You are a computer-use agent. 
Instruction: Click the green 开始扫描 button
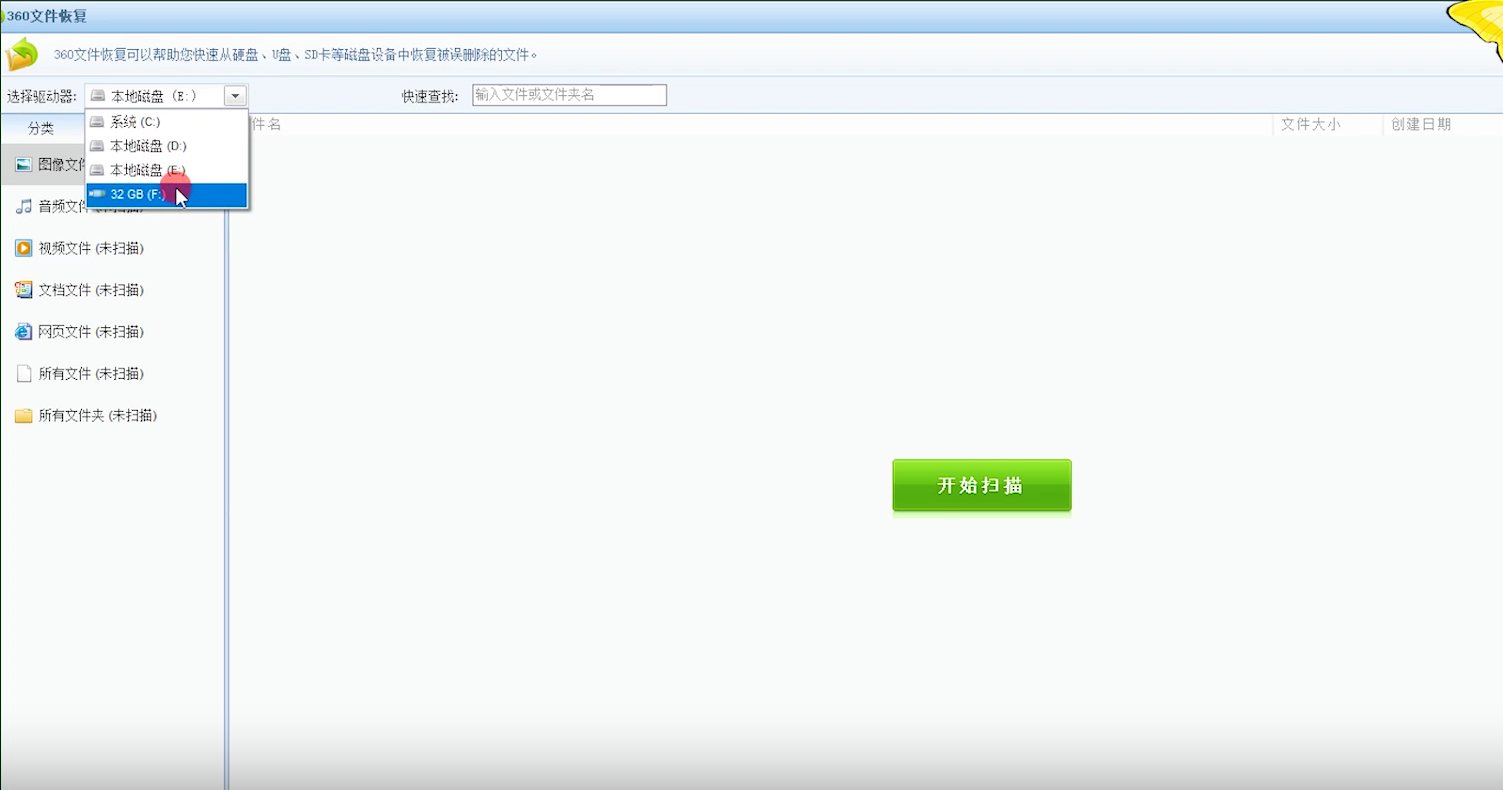coord(981,485)
